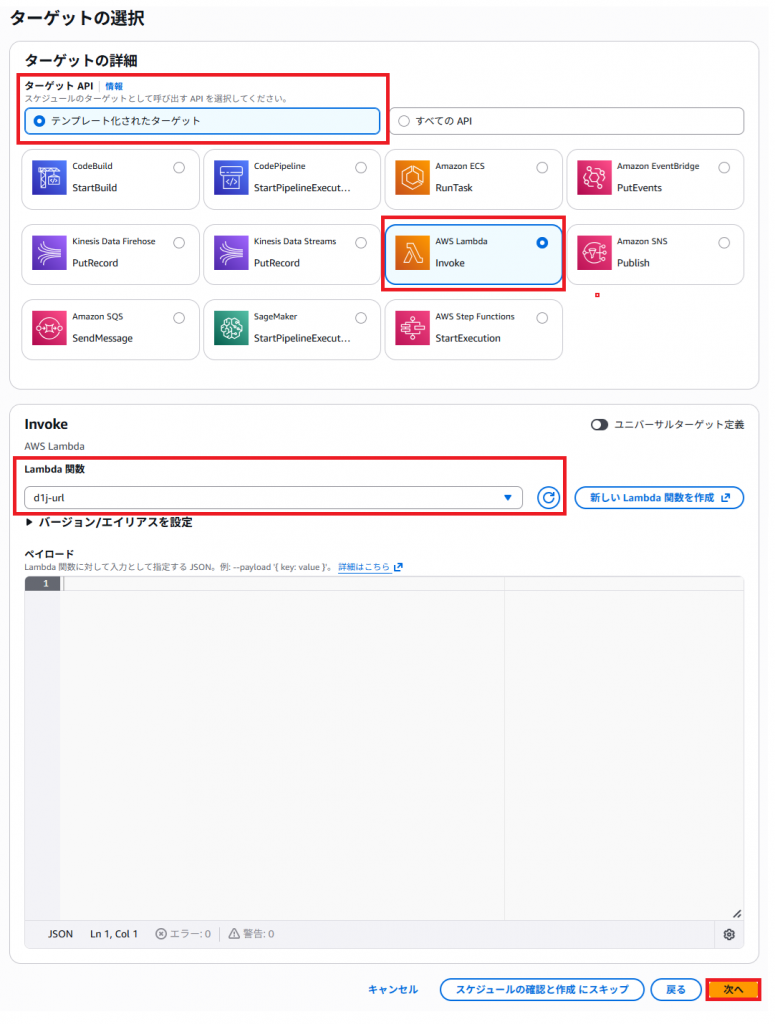Click the CodePipeline service icon
This screenshot has width=775, height=1024.
(x=231, y=178)
